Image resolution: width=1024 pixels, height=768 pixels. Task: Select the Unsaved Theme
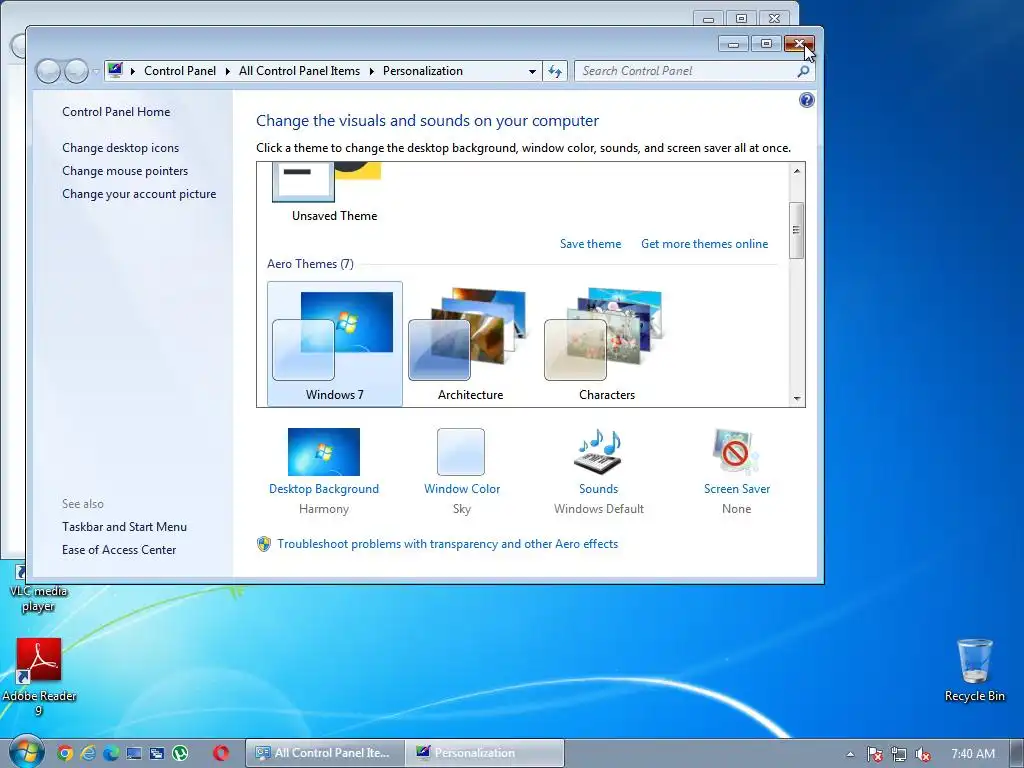click(334, 193)
